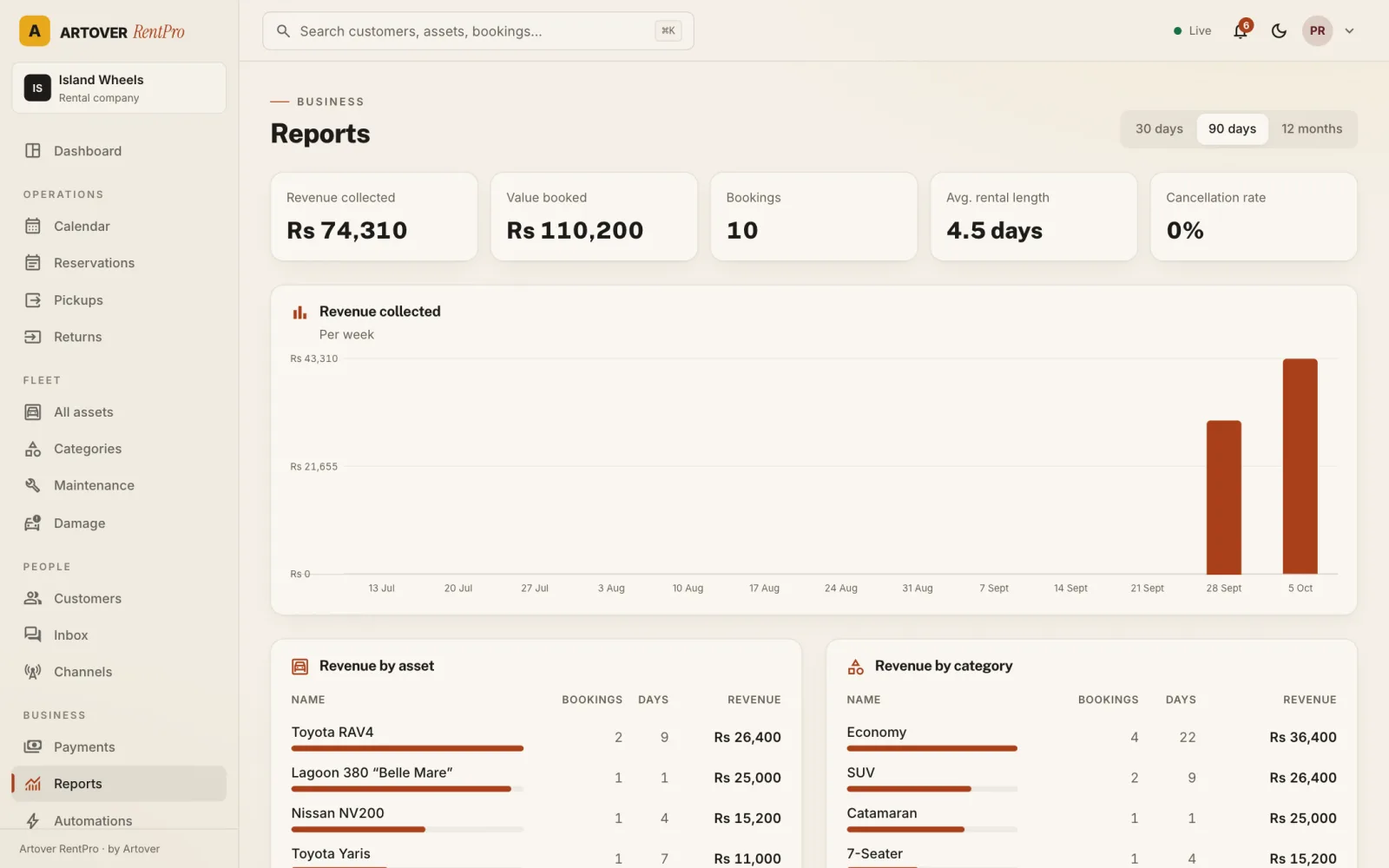
Task: Open the Dashboard page icon
Action: (x=33, y=150)
